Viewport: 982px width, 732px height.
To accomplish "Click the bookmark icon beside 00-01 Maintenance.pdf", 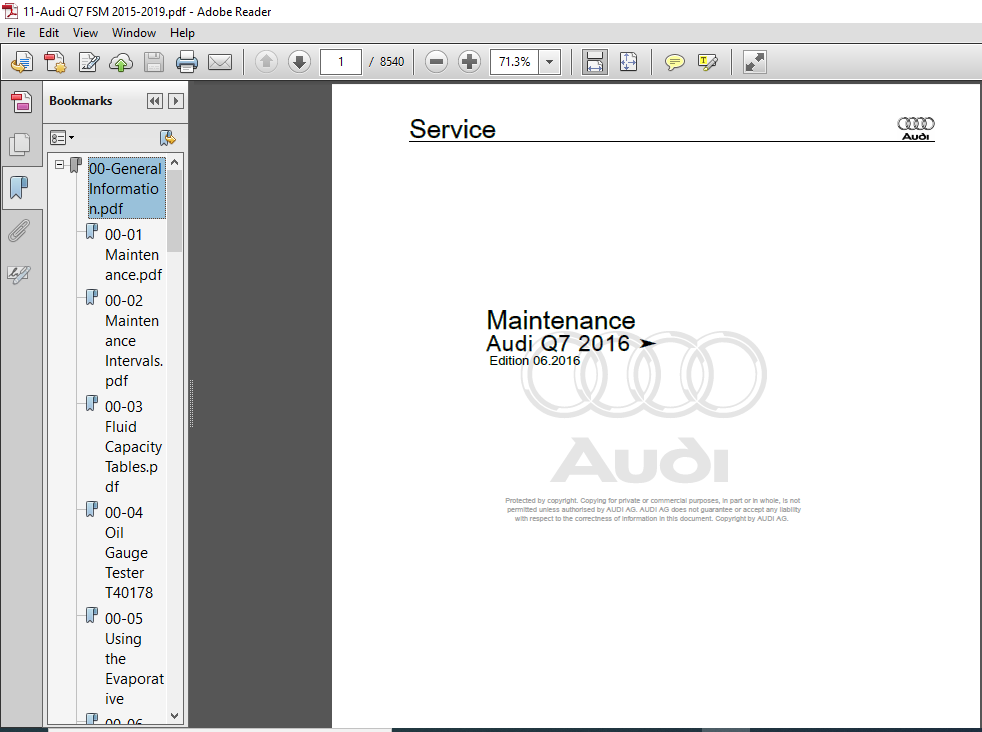I will pos(91,232).
